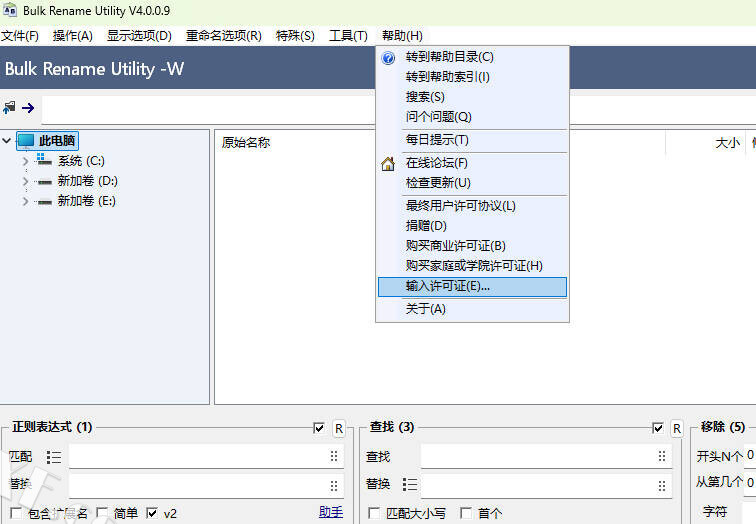Select 关于(A) menu item
Viewport: 756px width, 524px height.
coord(472,309)
